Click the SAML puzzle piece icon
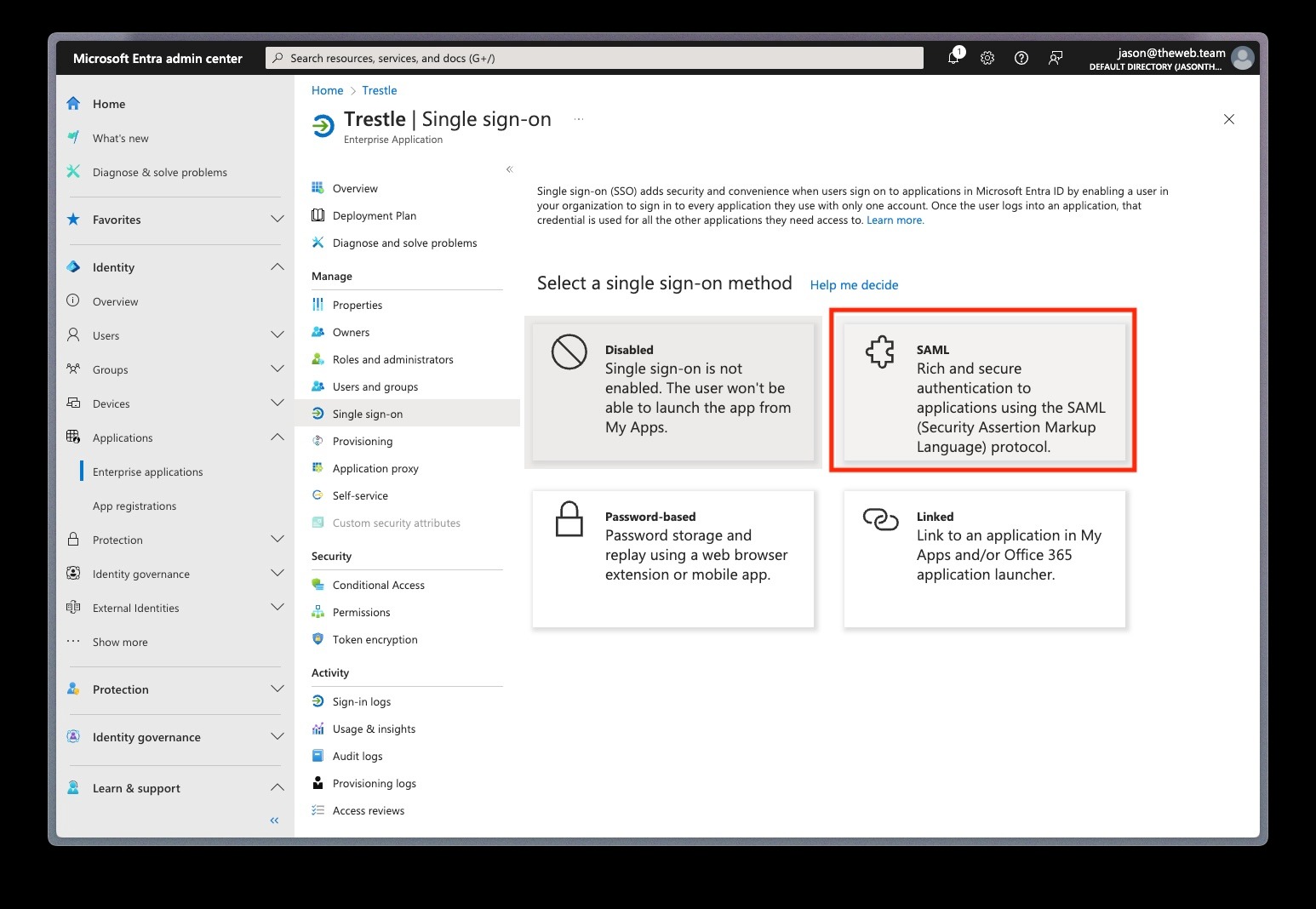The image size is (1316, 909). 880,352
